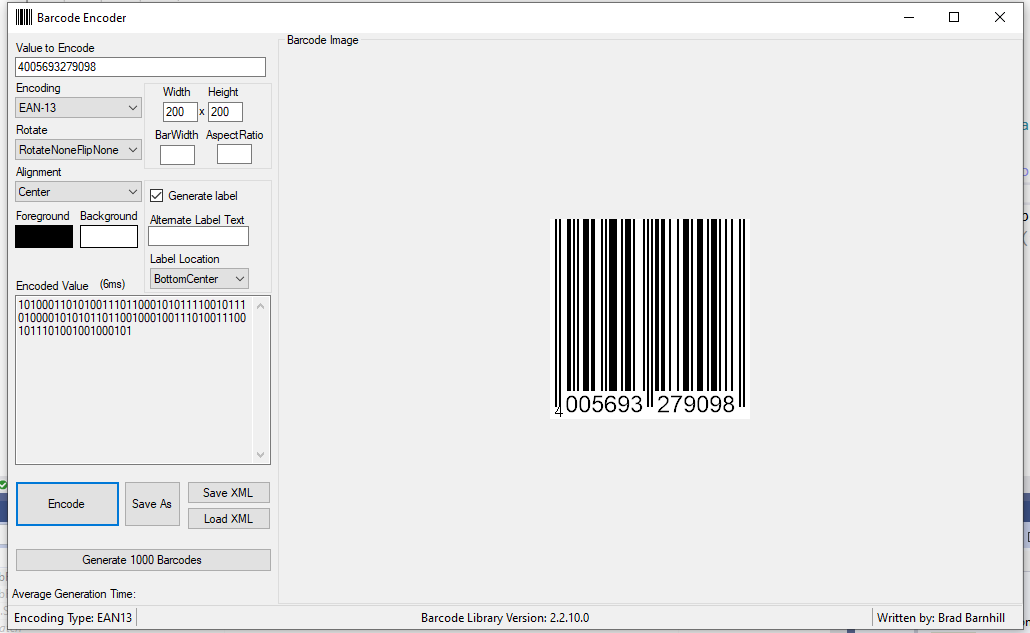Click the Alternate Label Text field
This screenshot has height=633, width=1030.
pos(198,236)
